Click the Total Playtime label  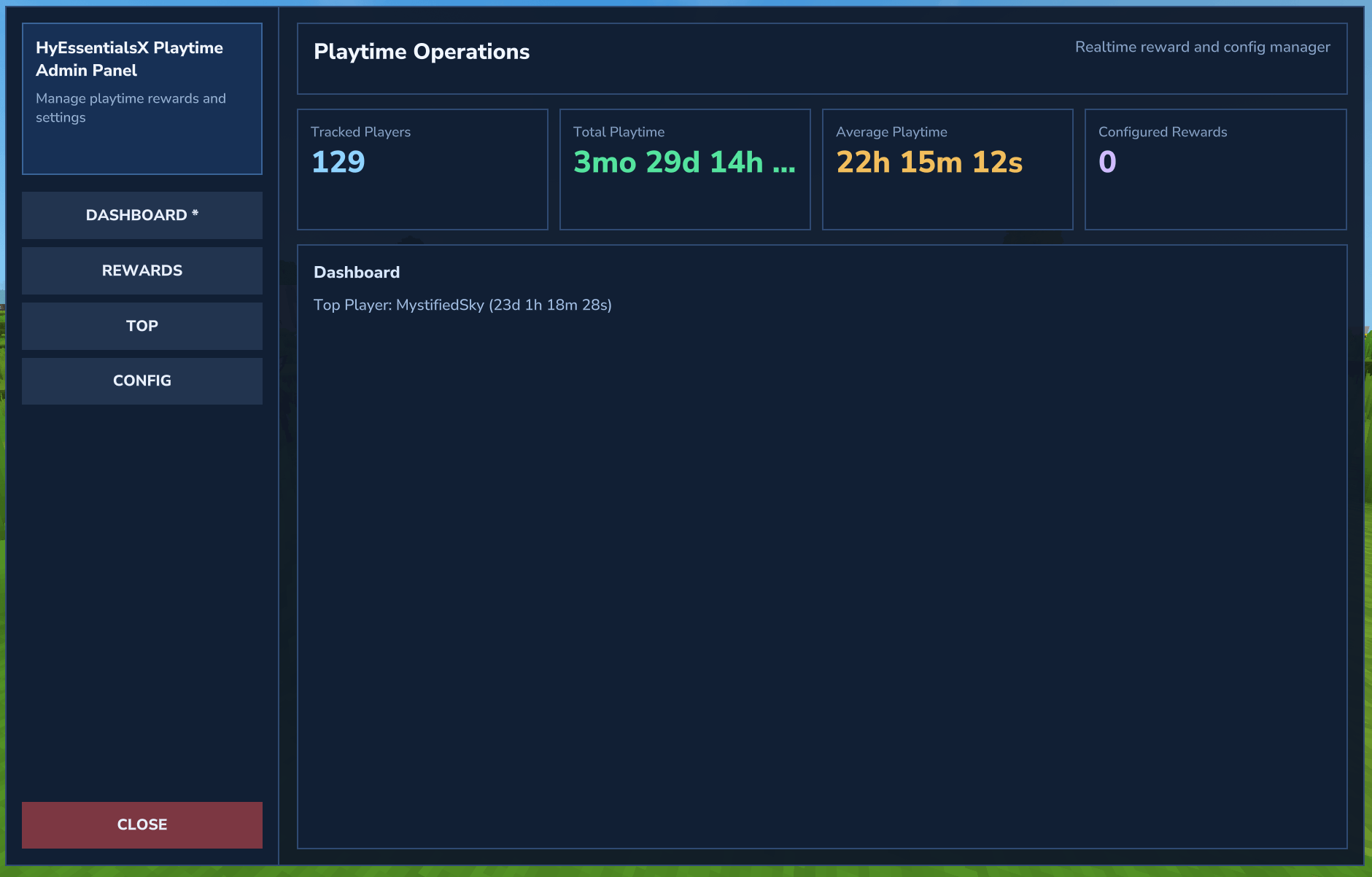click(x=619, y=132)
